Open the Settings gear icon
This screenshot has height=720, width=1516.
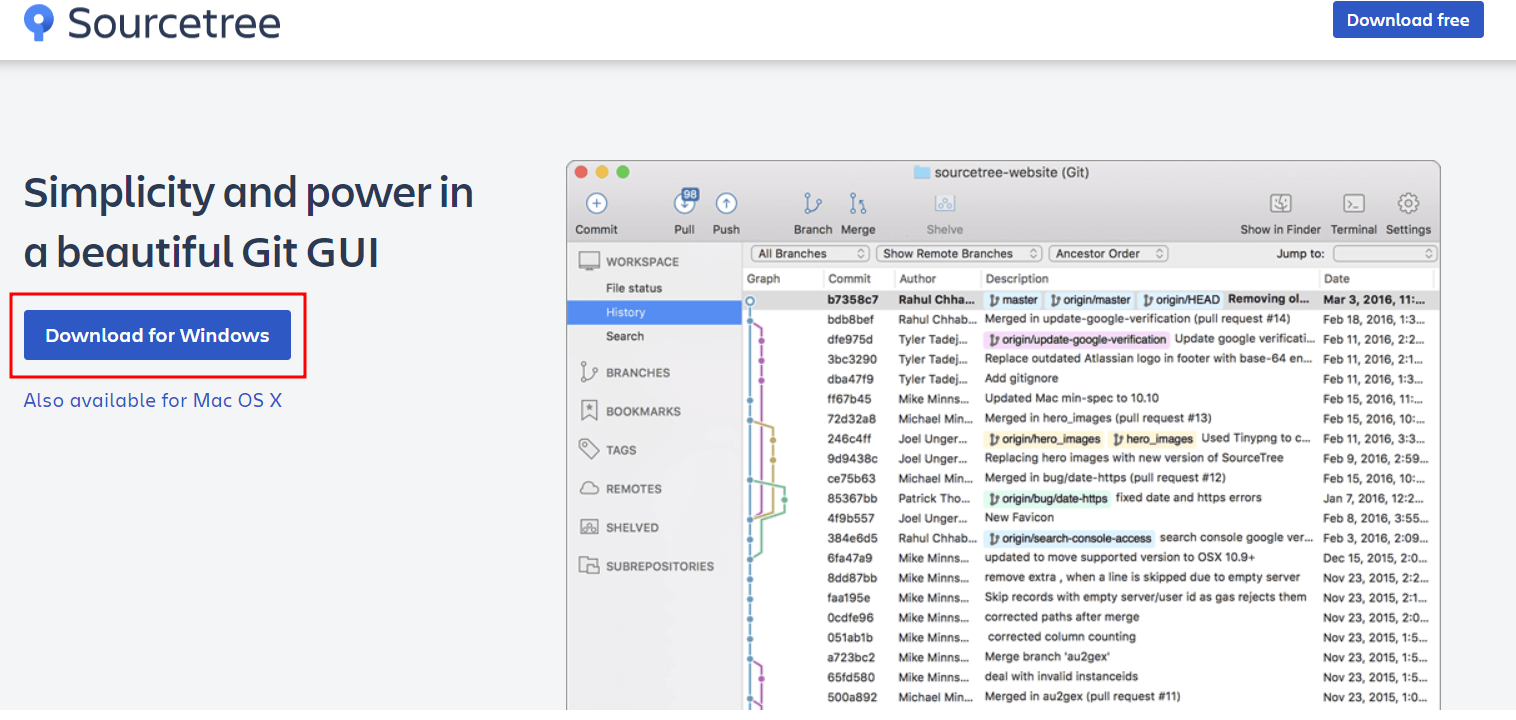(x=1408, y=204)
